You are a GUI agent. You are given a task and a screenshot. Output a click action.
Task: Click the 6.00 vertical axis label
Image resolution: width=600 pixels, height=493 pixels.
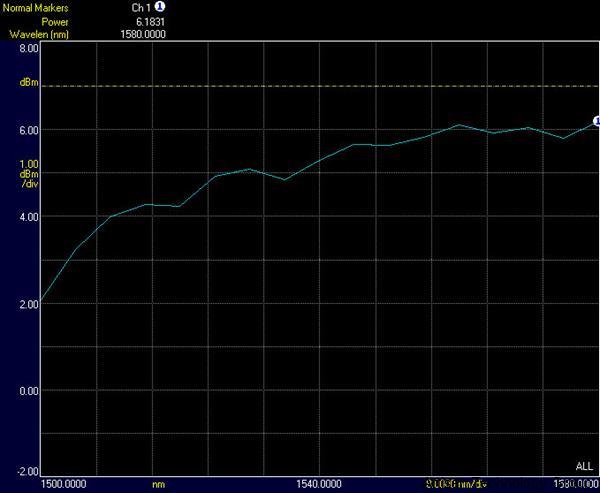[x=28, y=131]
